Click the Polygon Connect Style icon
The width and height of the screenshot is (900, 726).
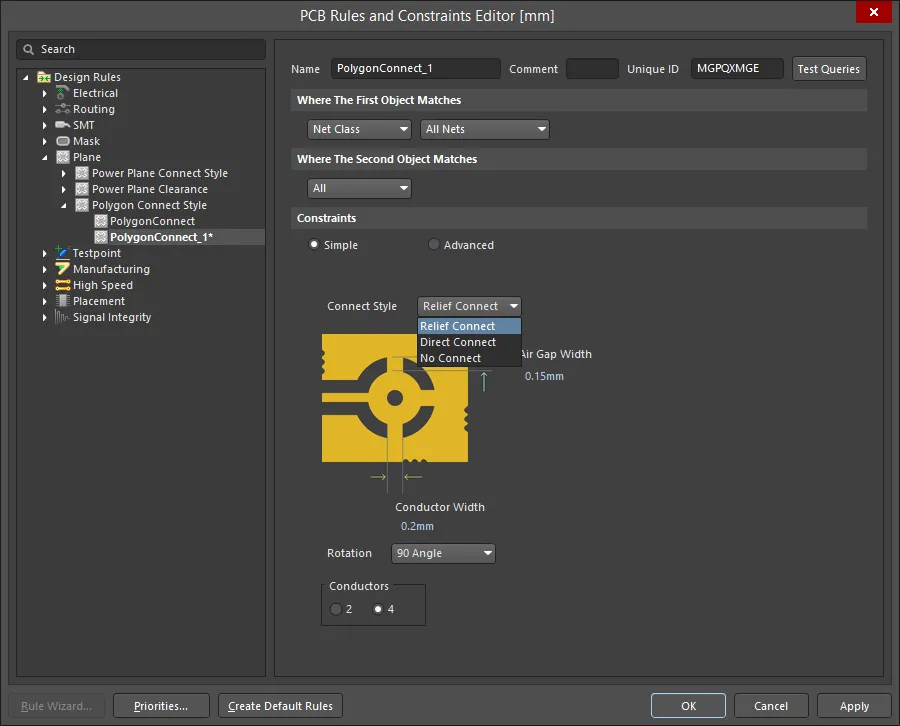[x=82, y=205]
